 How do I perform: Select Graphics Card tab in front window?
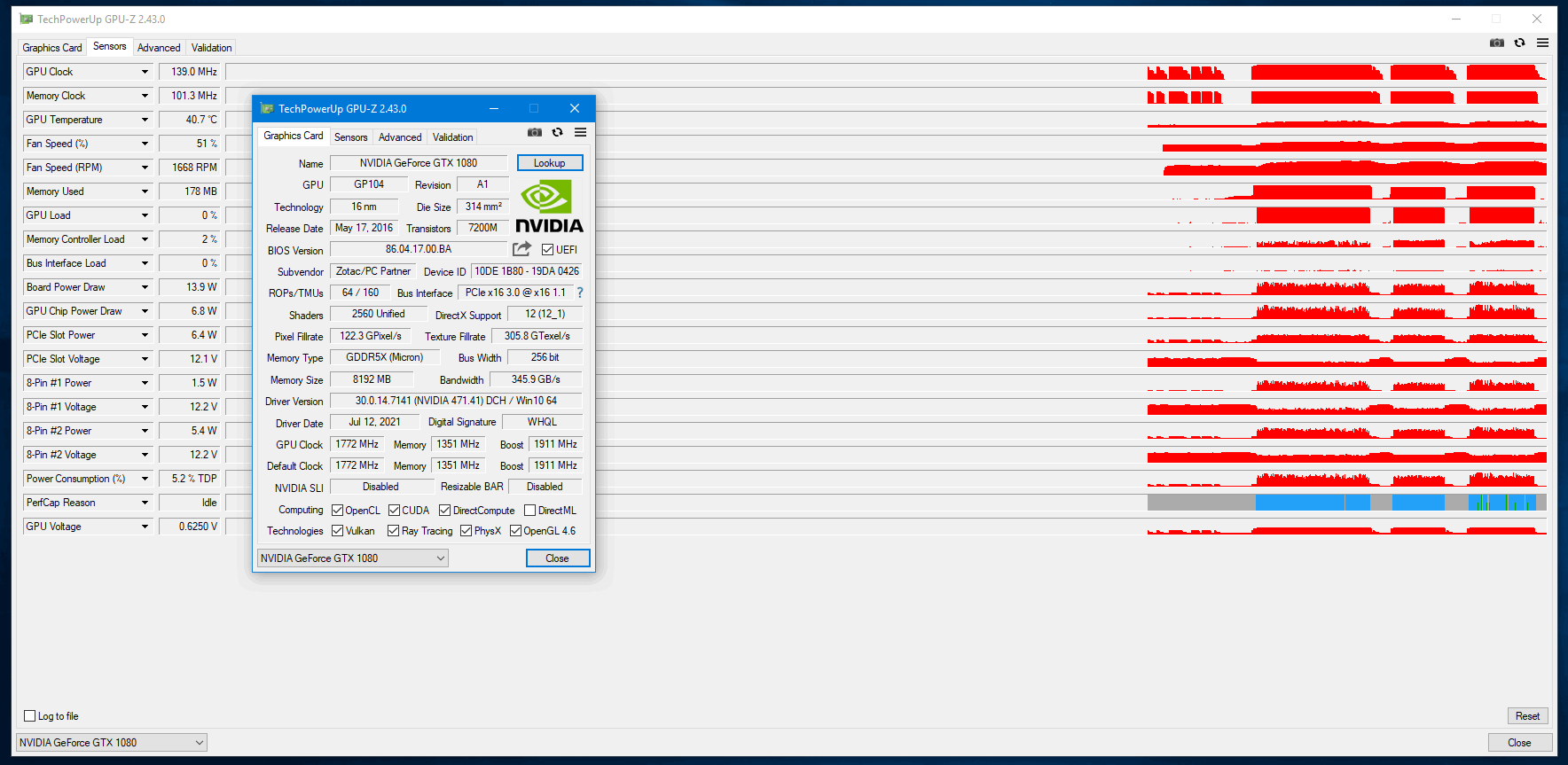(294, 136)
